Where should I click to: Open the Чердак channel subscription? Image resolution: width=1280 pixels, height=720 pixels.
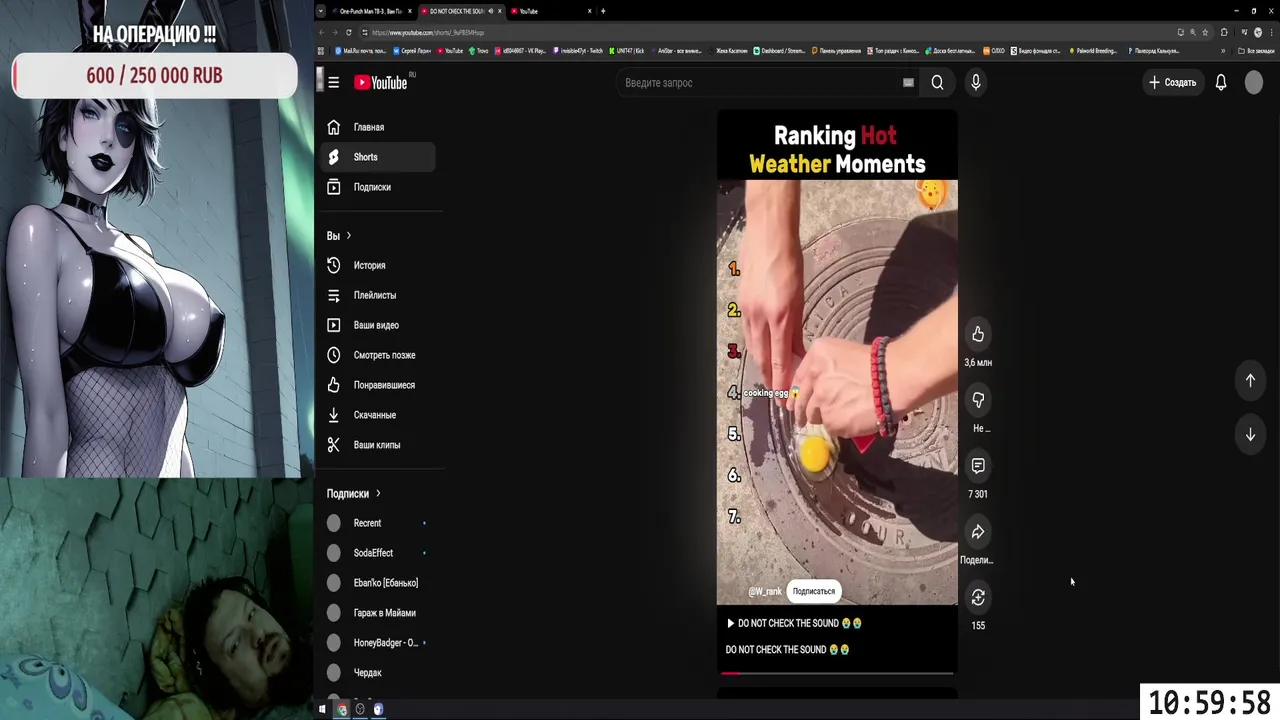(x=380, y=673)
